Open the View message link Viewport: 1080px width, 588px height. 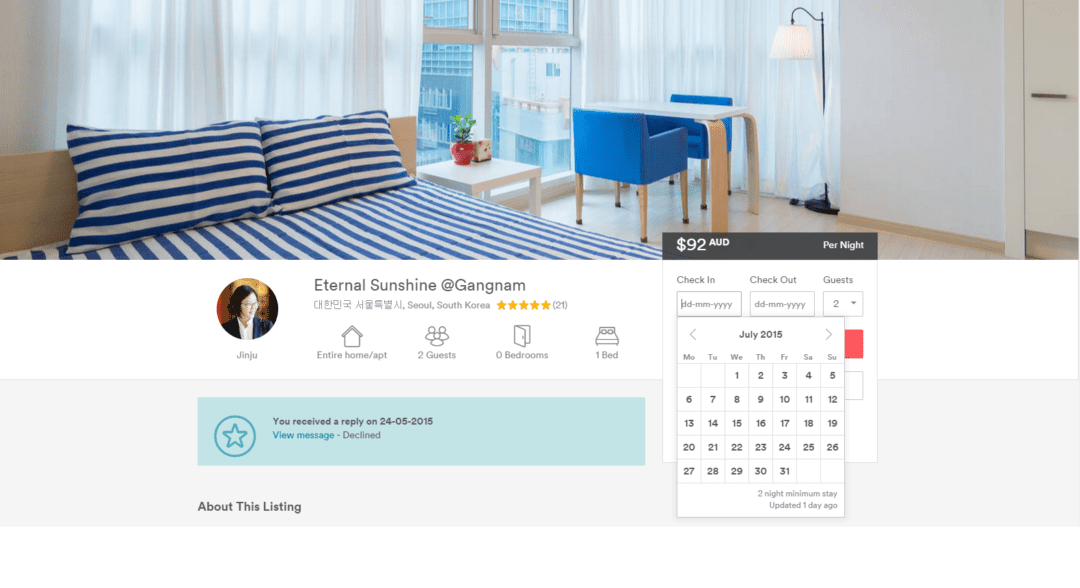coord(303,435)
